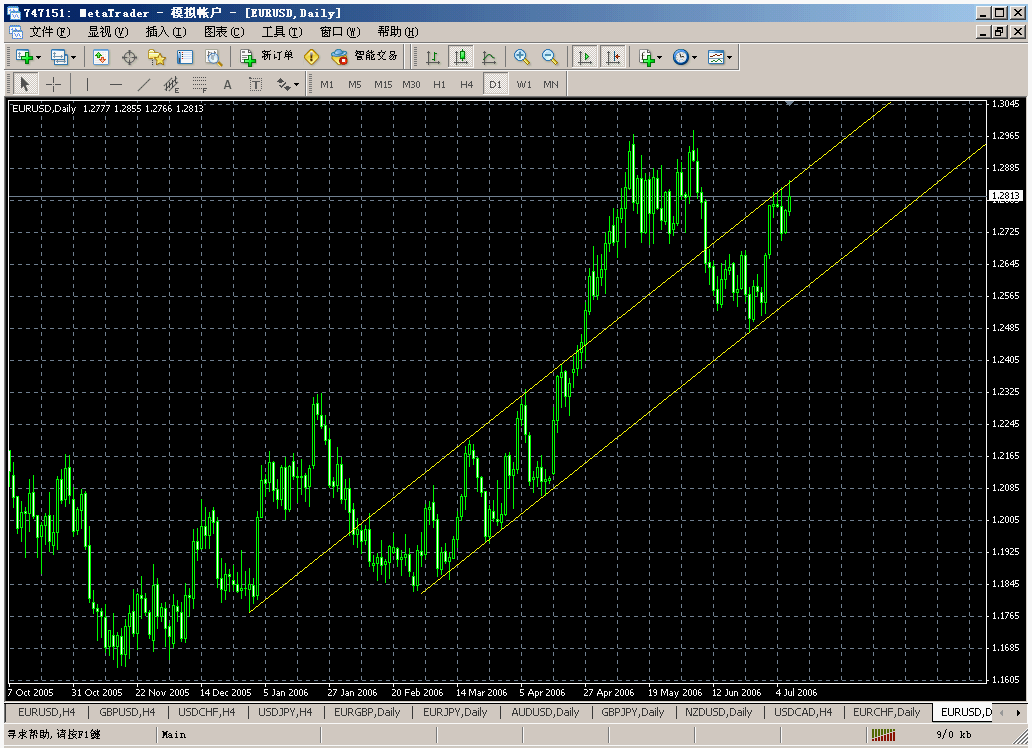Select the Fibonacci retracement tool

[x=199, y=84]
